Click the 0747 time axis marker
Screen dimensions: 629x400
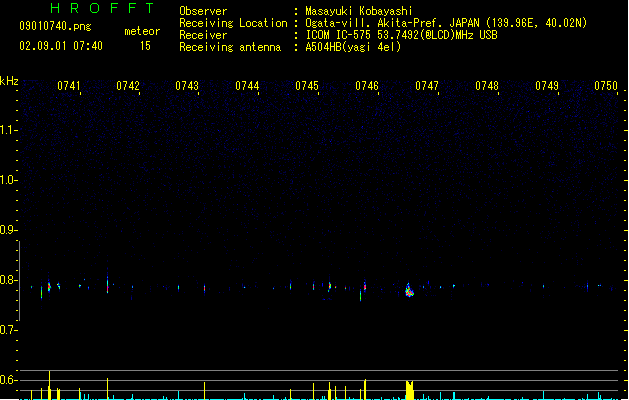(427, 86)
